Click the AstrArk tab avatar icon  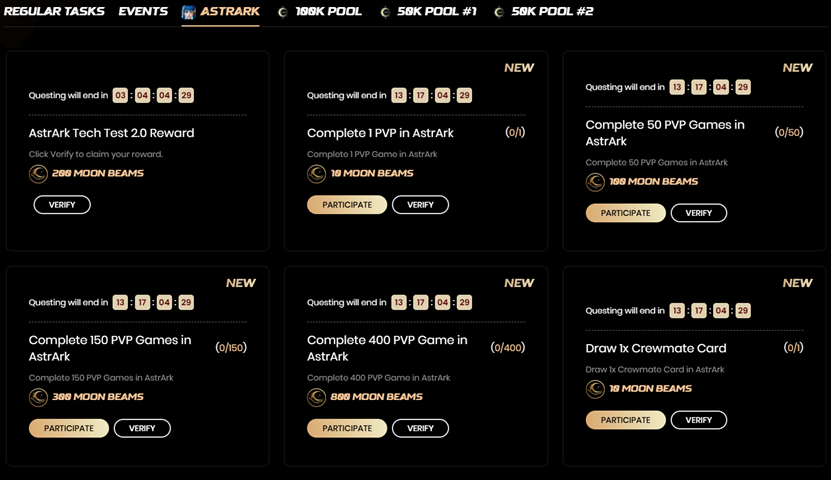(189, 12)
